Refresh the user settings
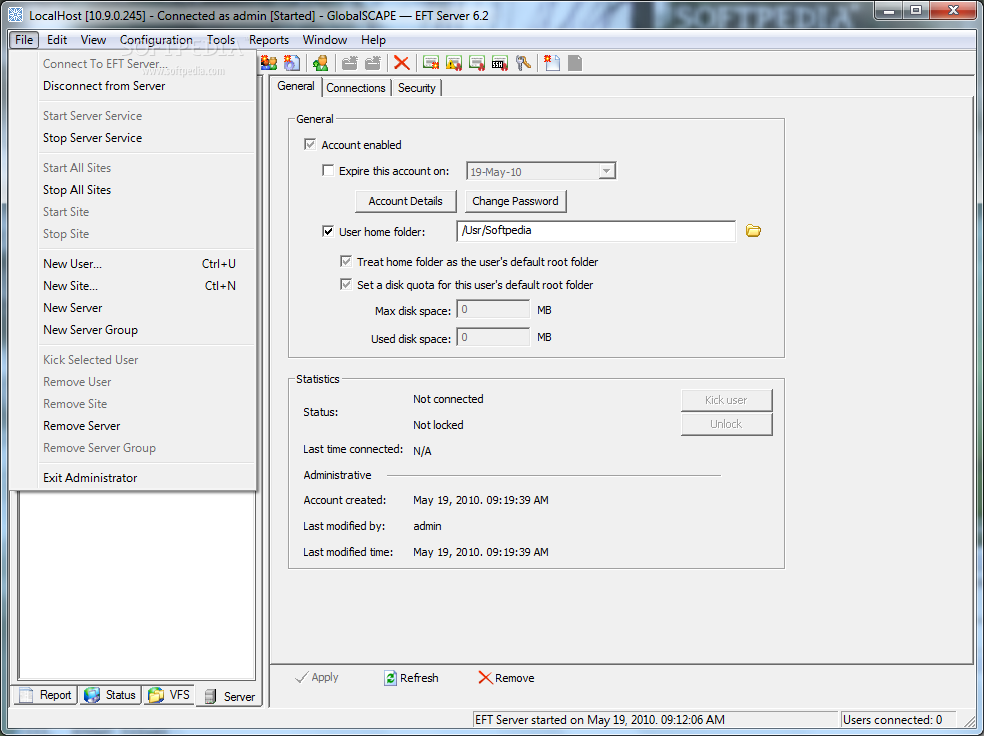984x736 pixels. pyautogui.click(x=411, y=678)
